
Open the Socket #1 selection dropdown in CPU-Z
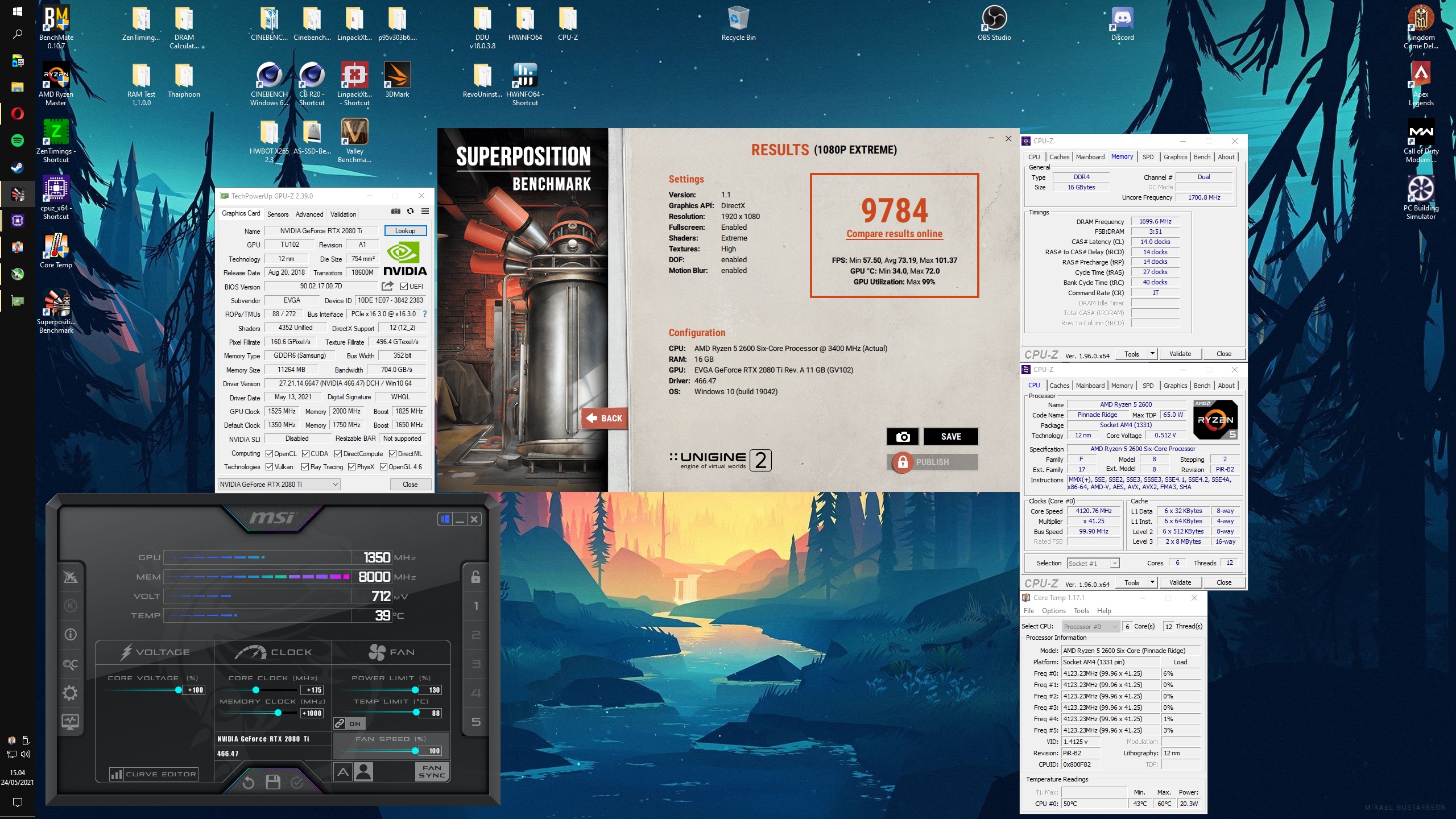point(1093,563)
